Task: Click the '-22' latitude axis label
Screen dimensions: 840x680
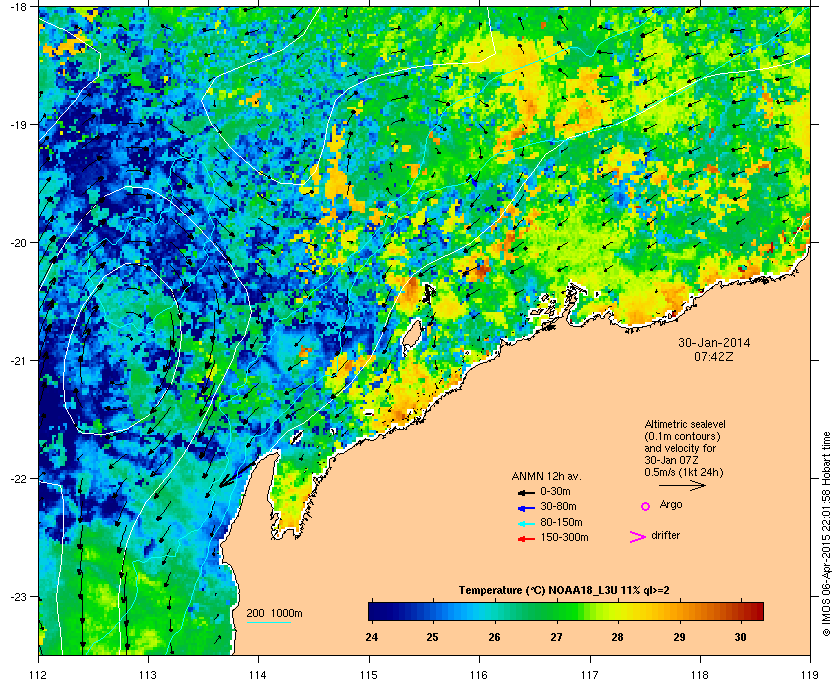Action: tap(17, 479)
